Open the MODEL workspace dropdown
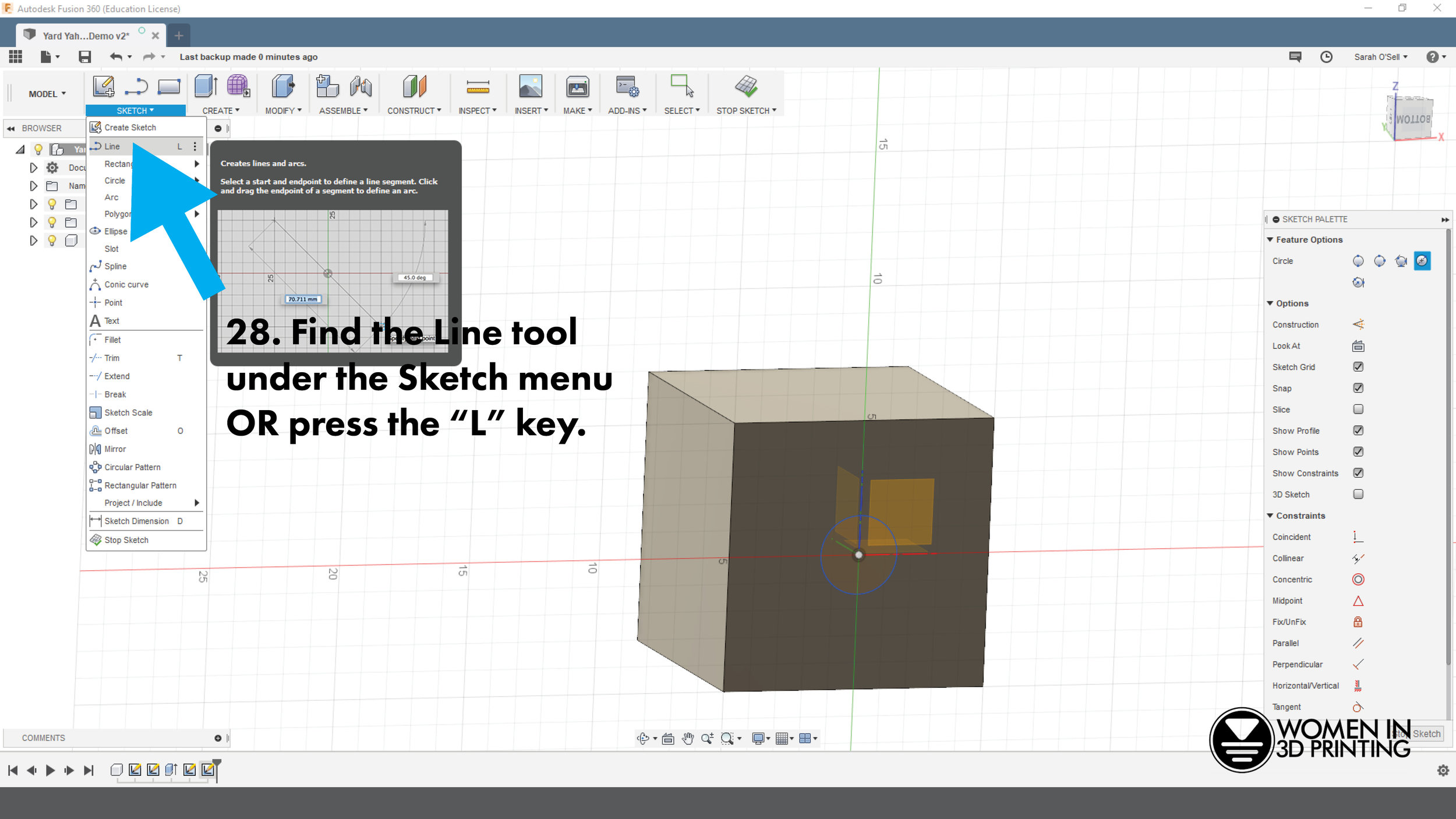The width and height of the screenshot is (1456, 819). (47, 94)
